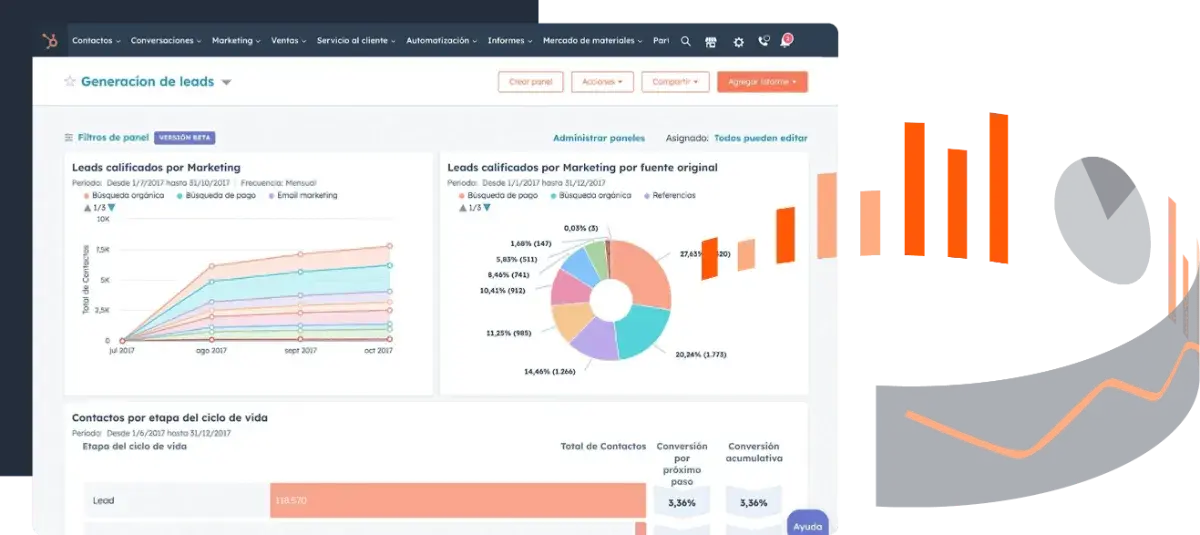Viewport: 1200px width, 535px height.
Task: Open the Ventas menu
Action: point(289,41)
